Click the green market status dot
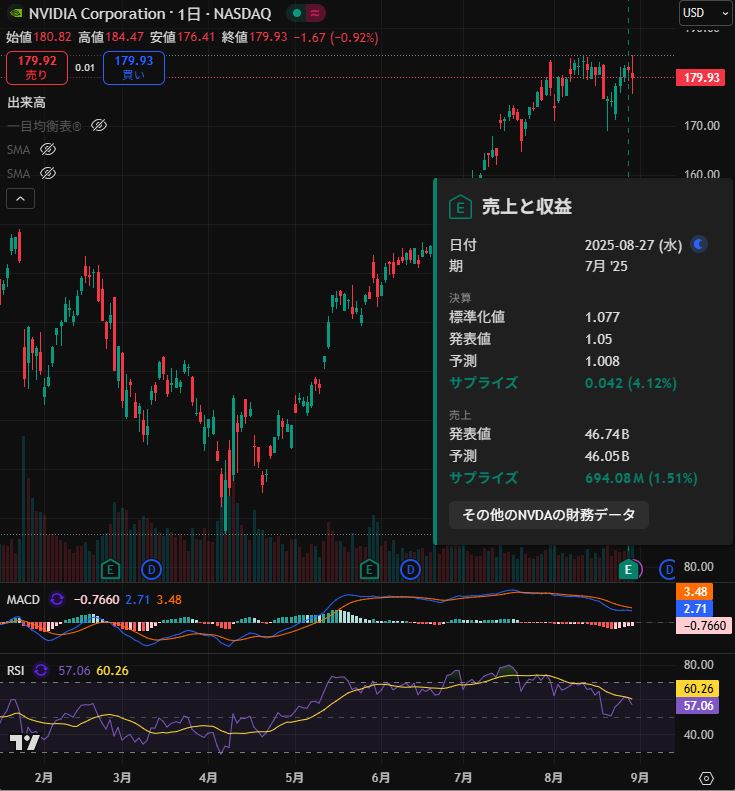This screenshot has width=735, height=791. [x=297, y=14]
